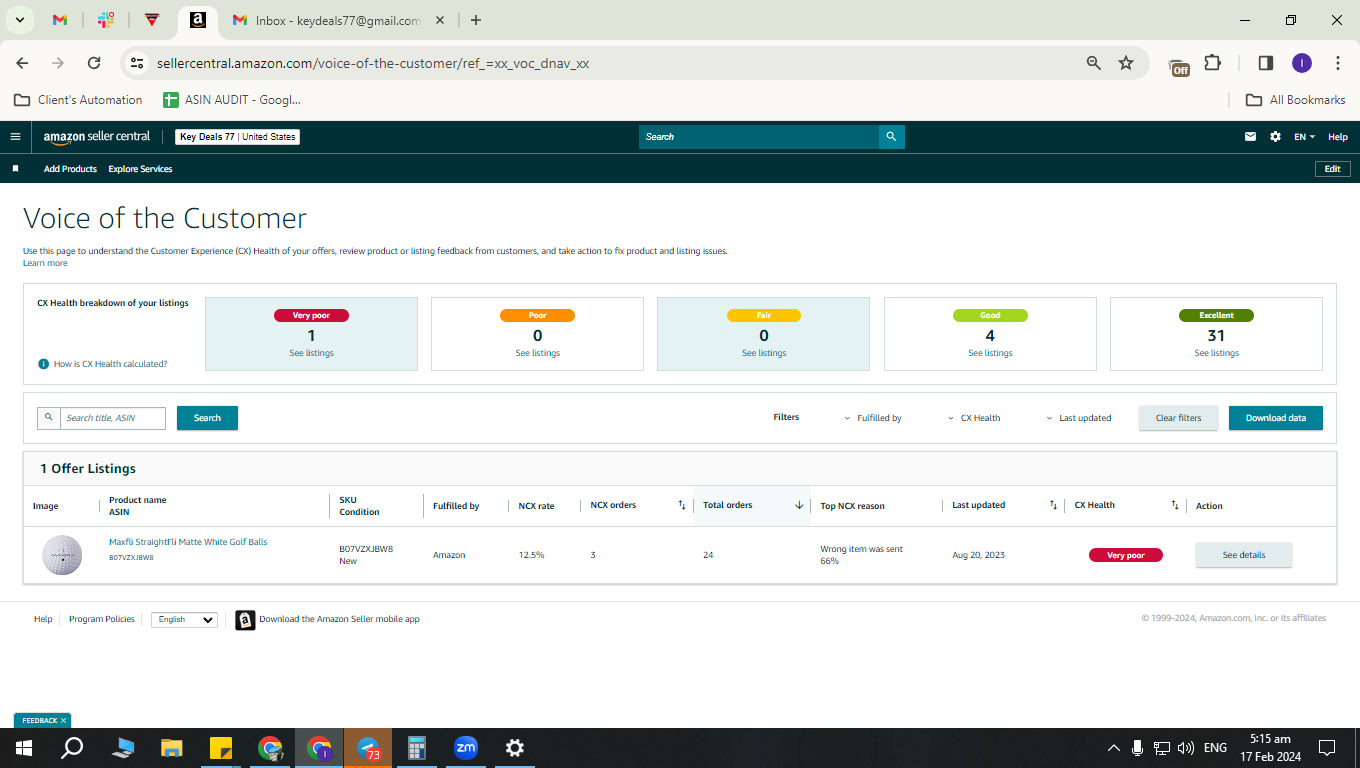Open the Add Products menu item

[70, 169]
